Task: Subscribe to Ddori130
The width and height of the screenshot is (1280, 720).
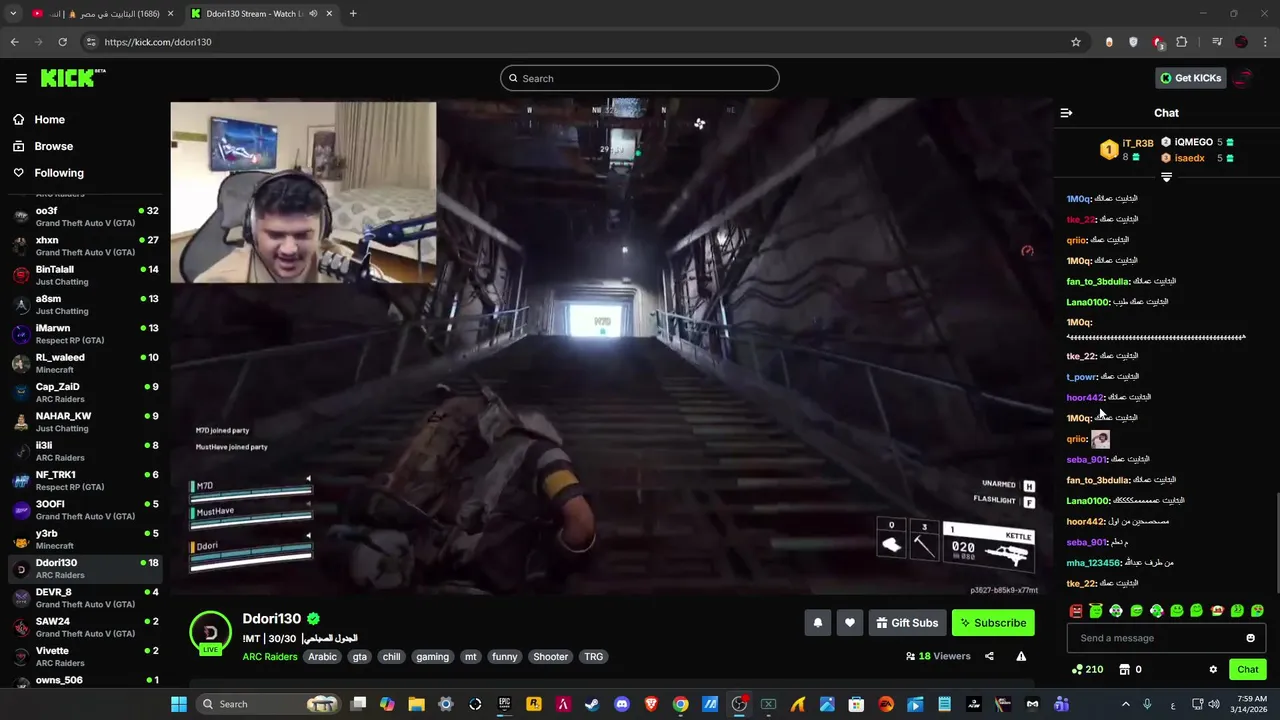Action: [993, 623]
